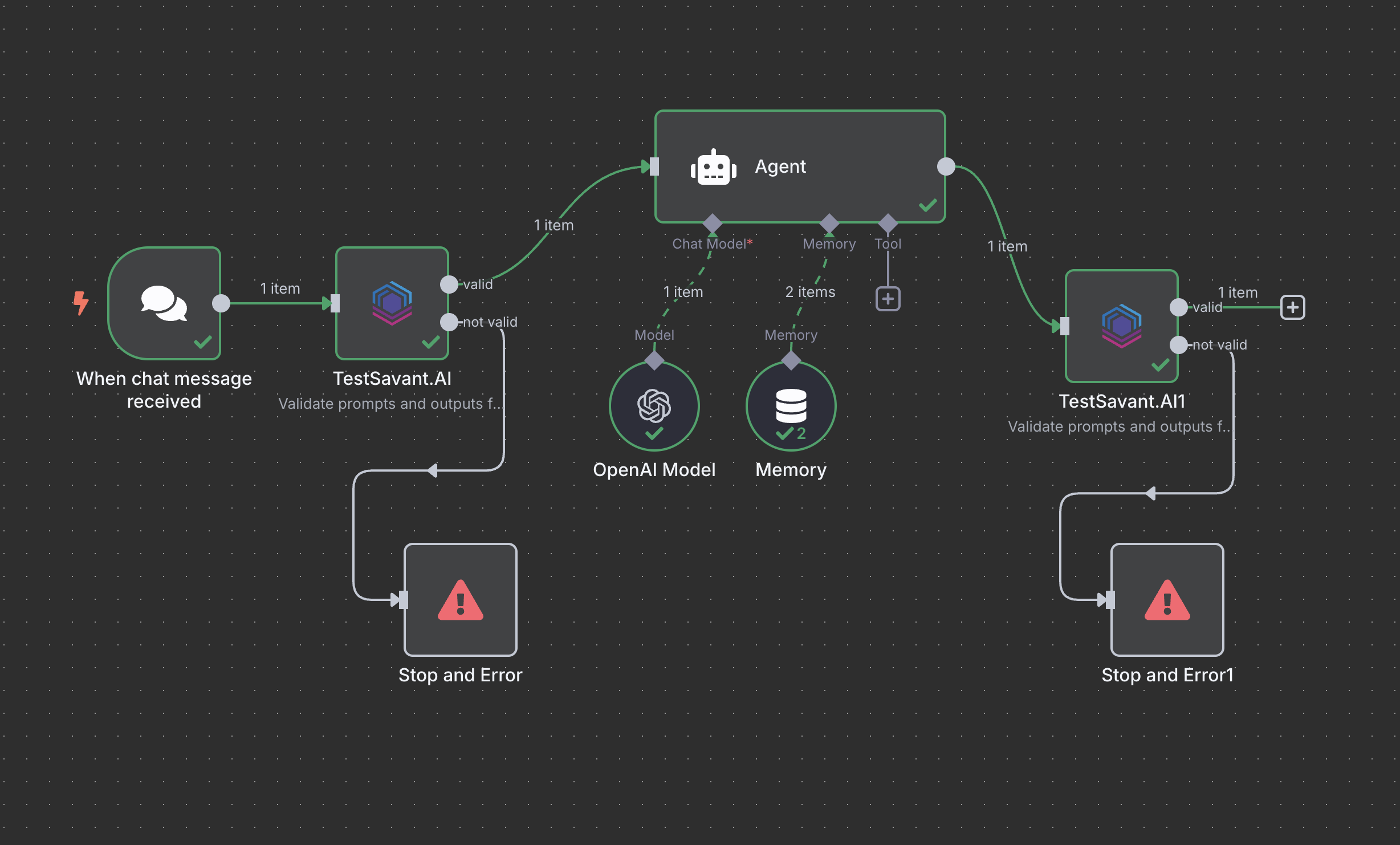Click the Agent robot icon
1400x845 pixels.
coord(713,167)
